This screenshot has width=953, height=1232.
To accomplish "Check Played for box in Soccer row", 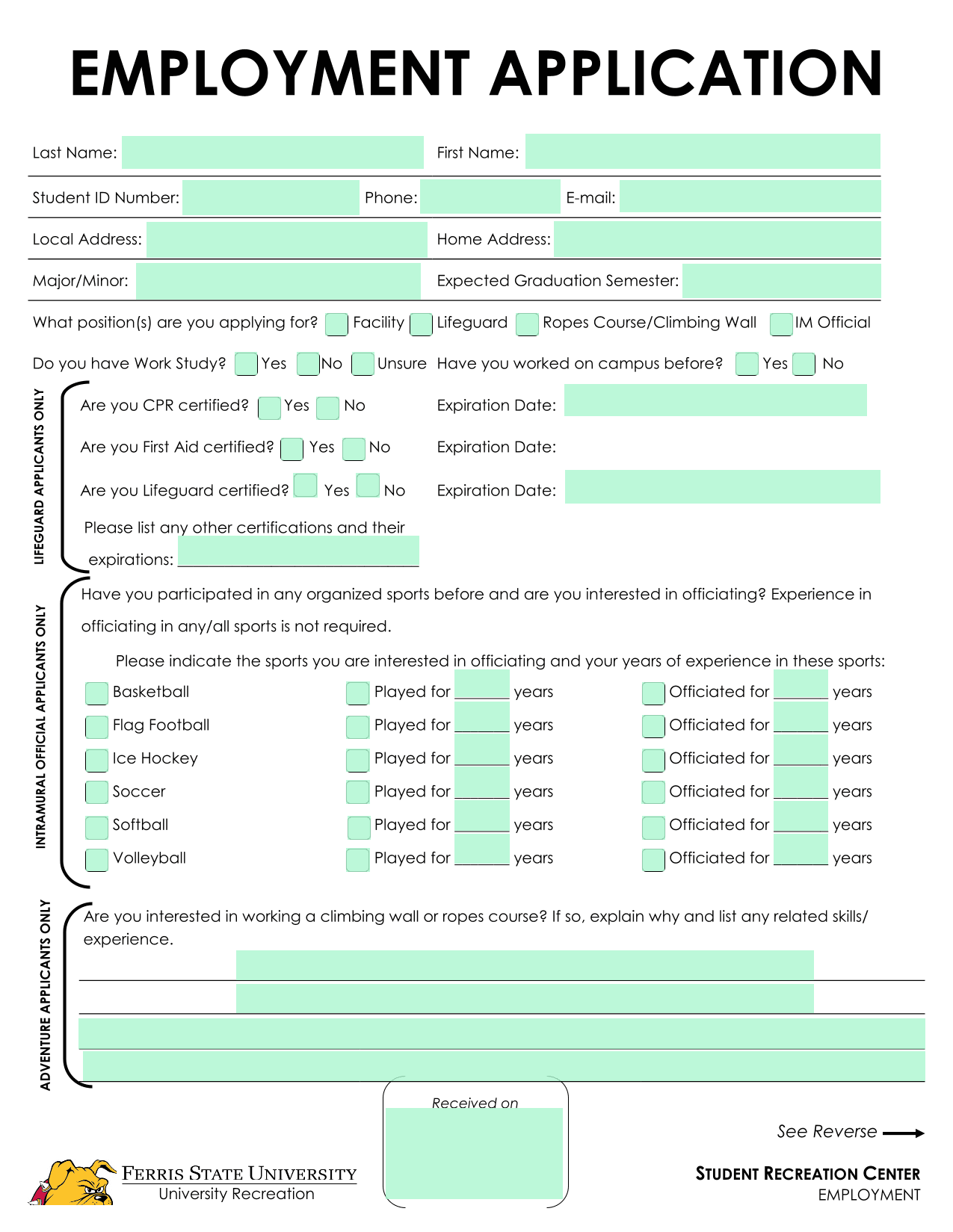I will click(358, 792).
